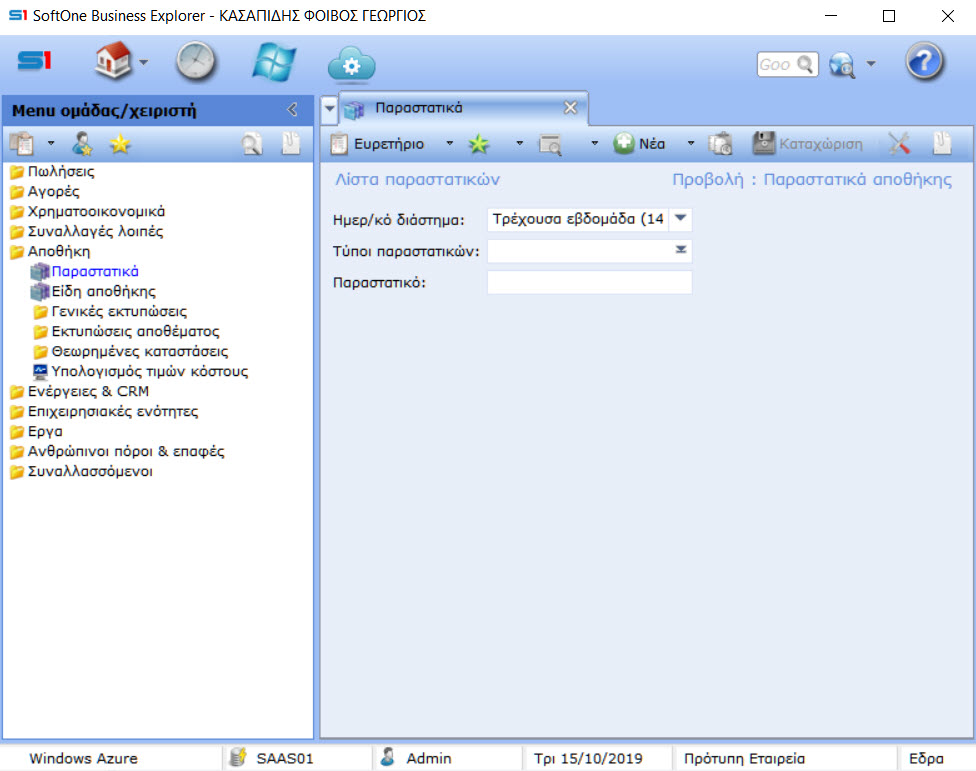Click into the Goo search box
Image resolution: width=976 pixels, height=771 pixels.
coord(787,64)
